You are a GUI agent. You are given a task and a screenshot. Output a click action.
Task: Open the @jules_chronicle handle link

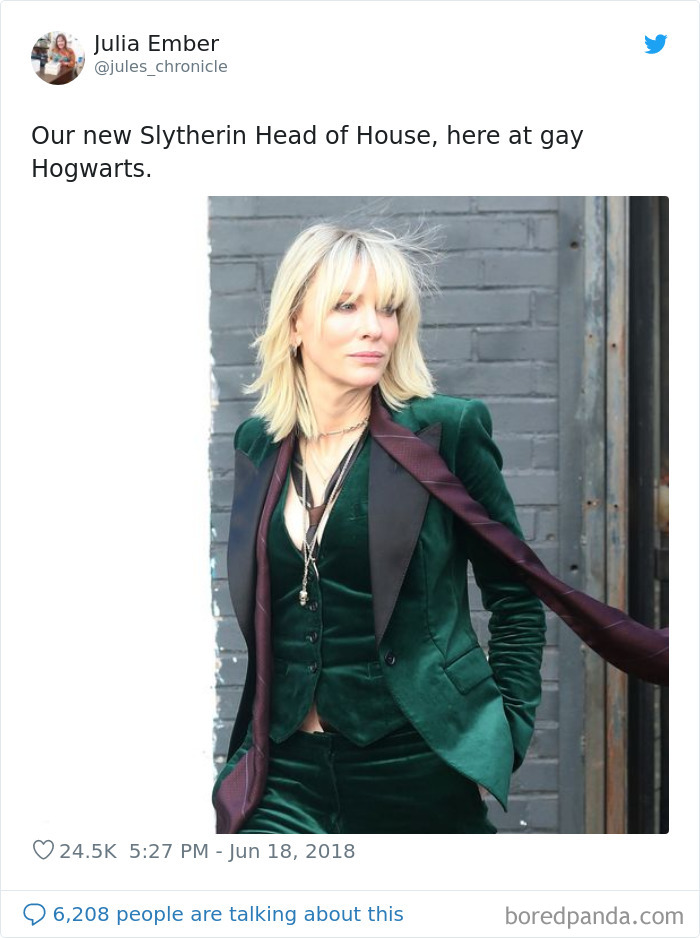(160, 66)
